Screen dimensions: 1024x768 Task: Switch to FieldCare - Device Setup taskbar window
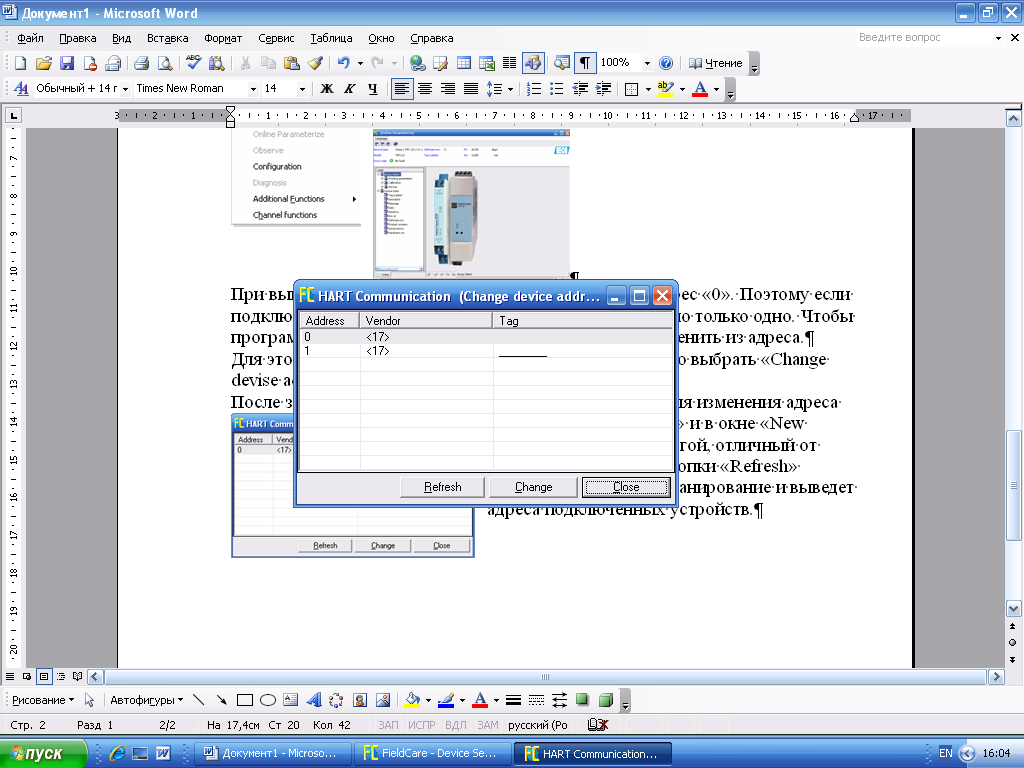(432, 754)
